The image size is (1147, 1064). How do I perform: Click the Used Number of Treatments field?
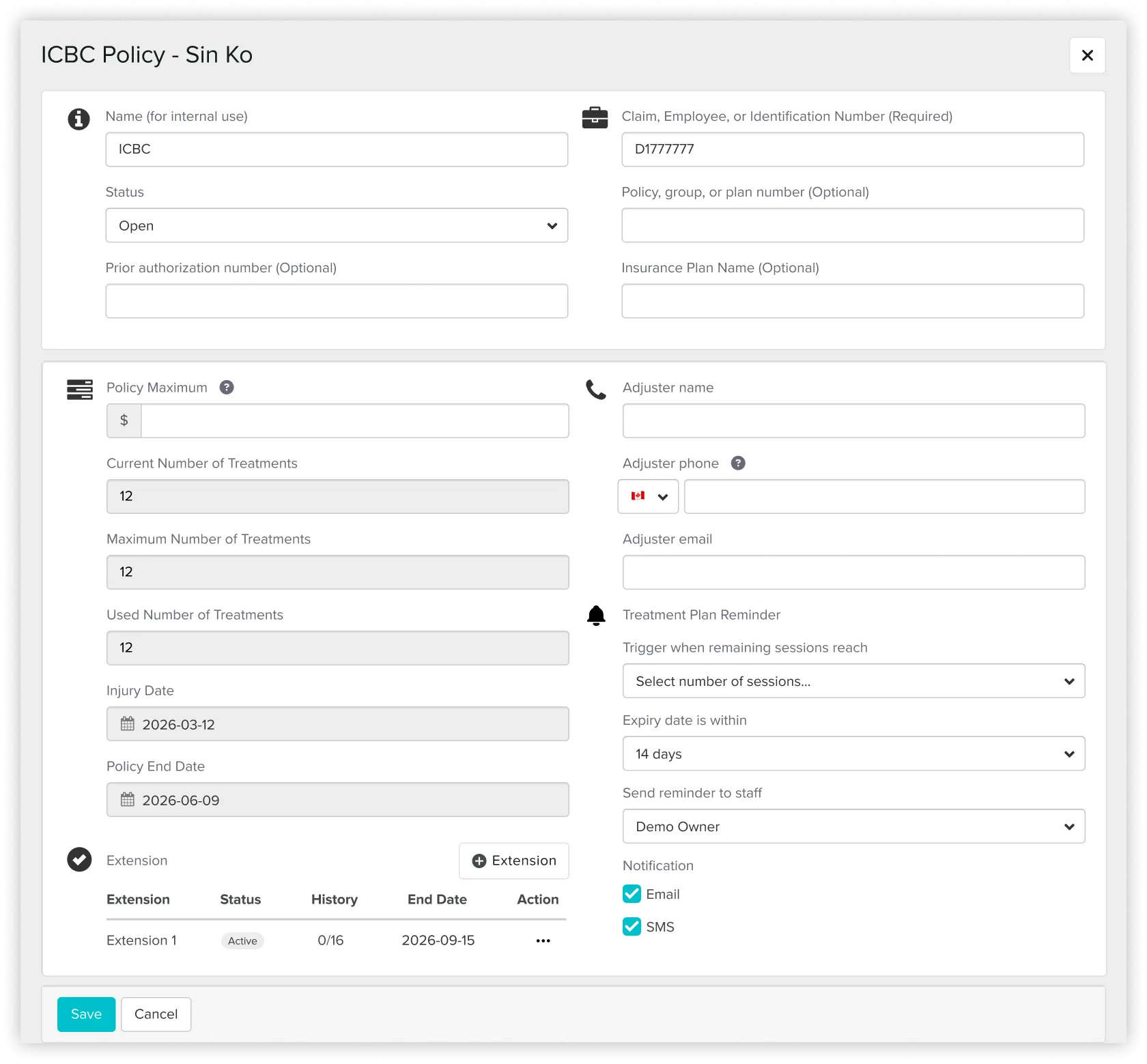(337, 648)
